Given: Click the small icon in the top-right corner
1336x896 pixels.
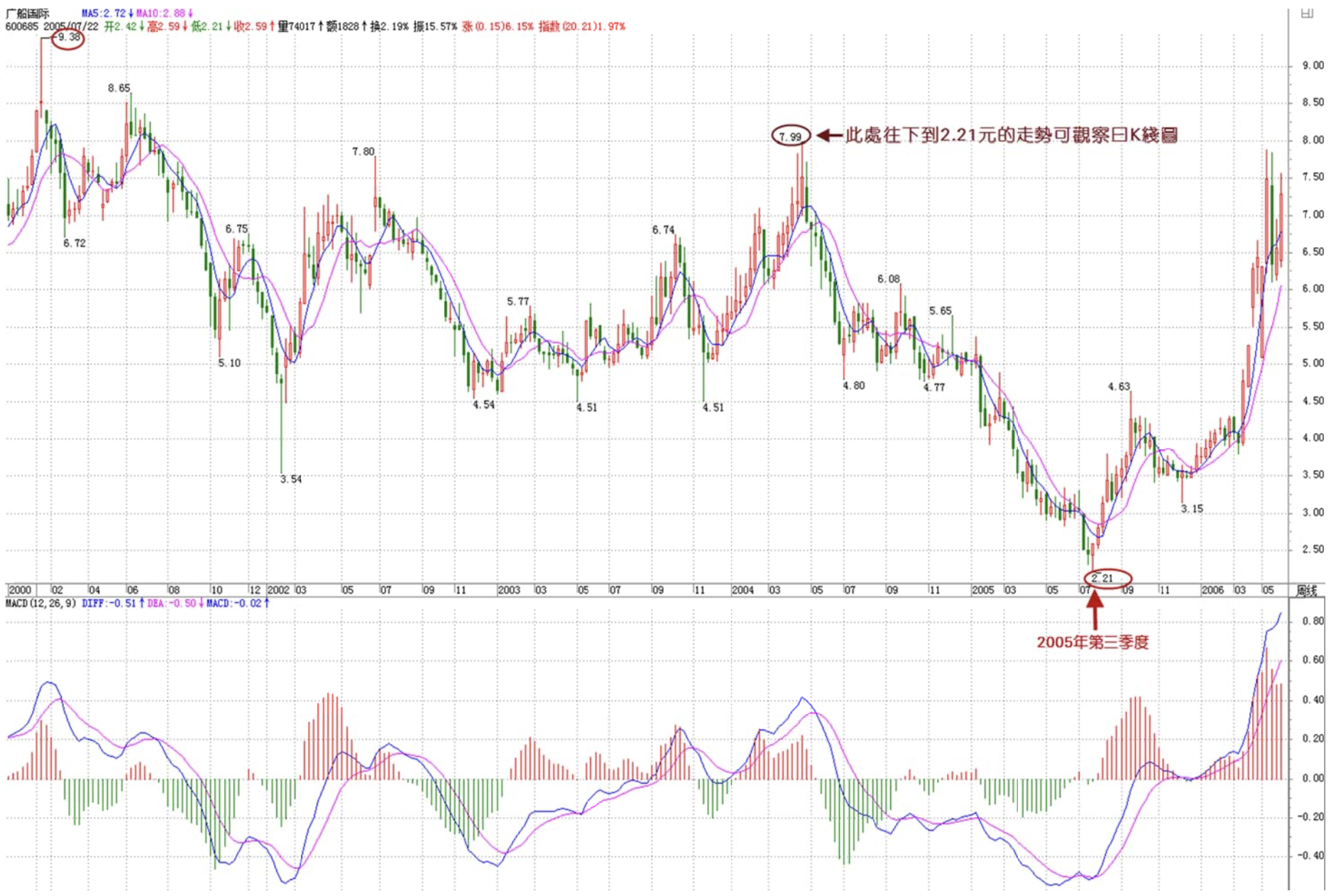Looking at the screenshot, I should point(1306,13).
